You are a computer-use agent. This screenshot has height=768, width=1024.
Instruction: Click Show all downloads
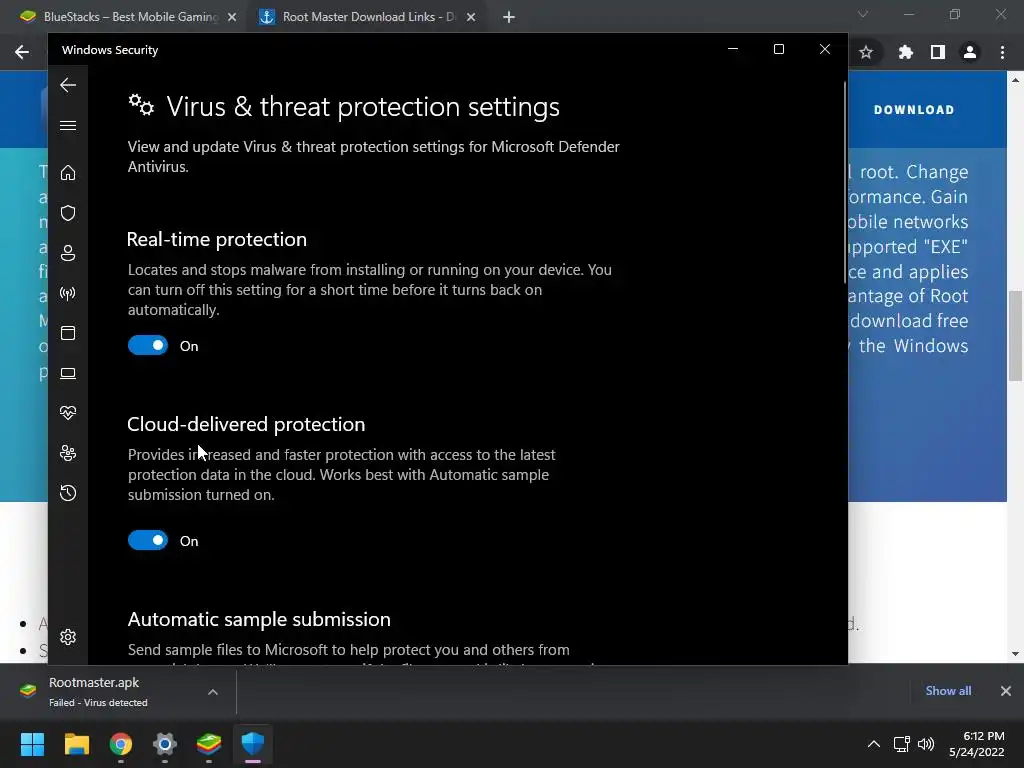coord(948,691)
